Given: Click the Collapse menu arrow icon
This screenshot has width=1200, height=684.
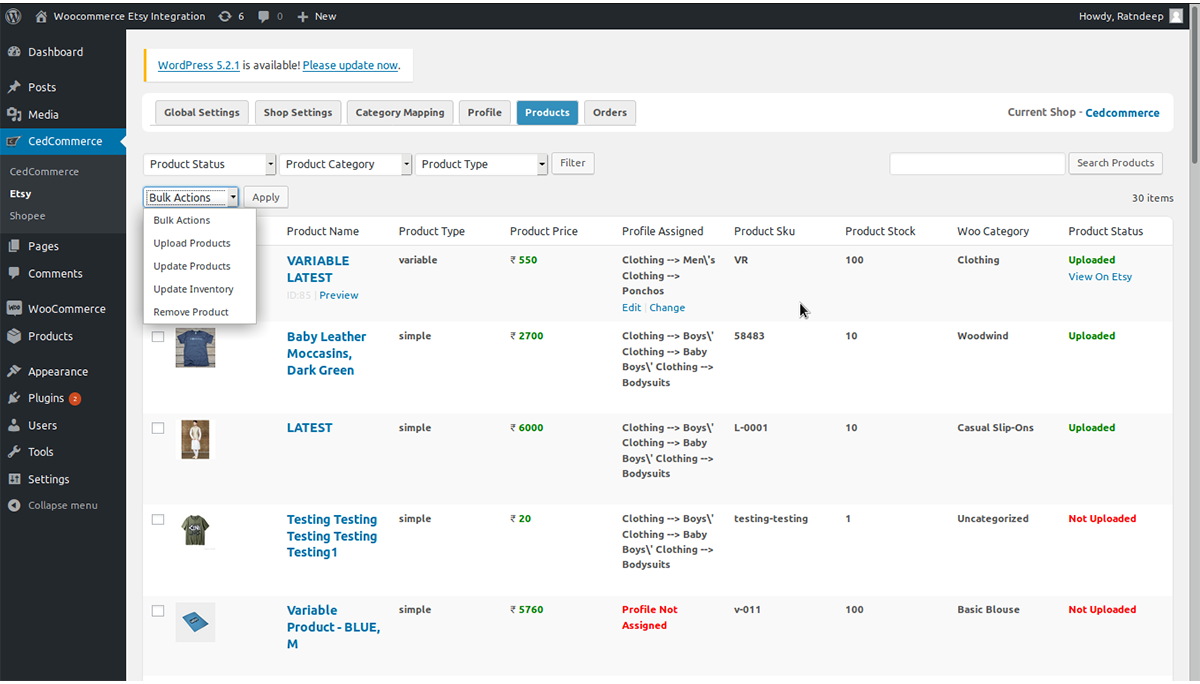Looking at the screenshot, I should [14, 506].
